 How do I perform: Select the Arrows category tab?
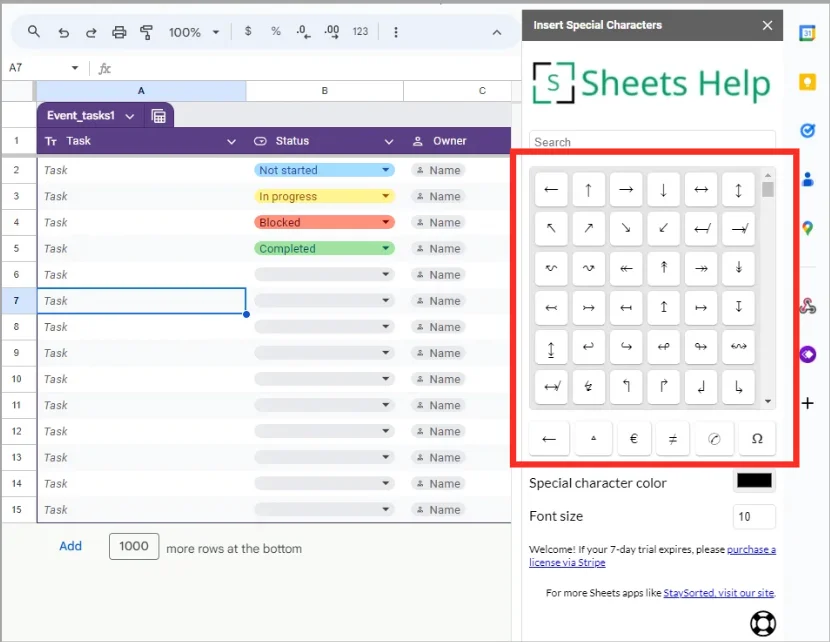click(549, 439)
